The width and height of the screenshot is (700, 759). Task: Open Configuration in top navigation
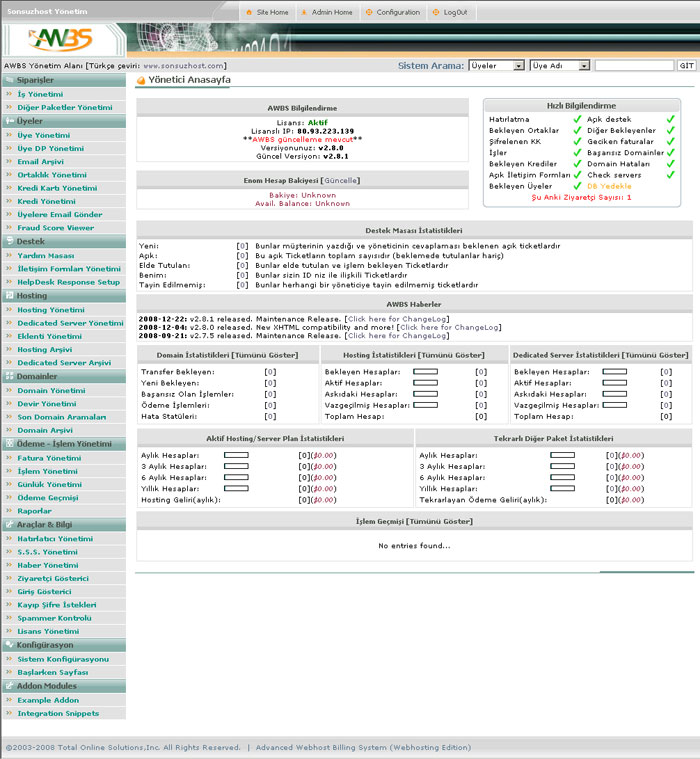coord(398,13)
